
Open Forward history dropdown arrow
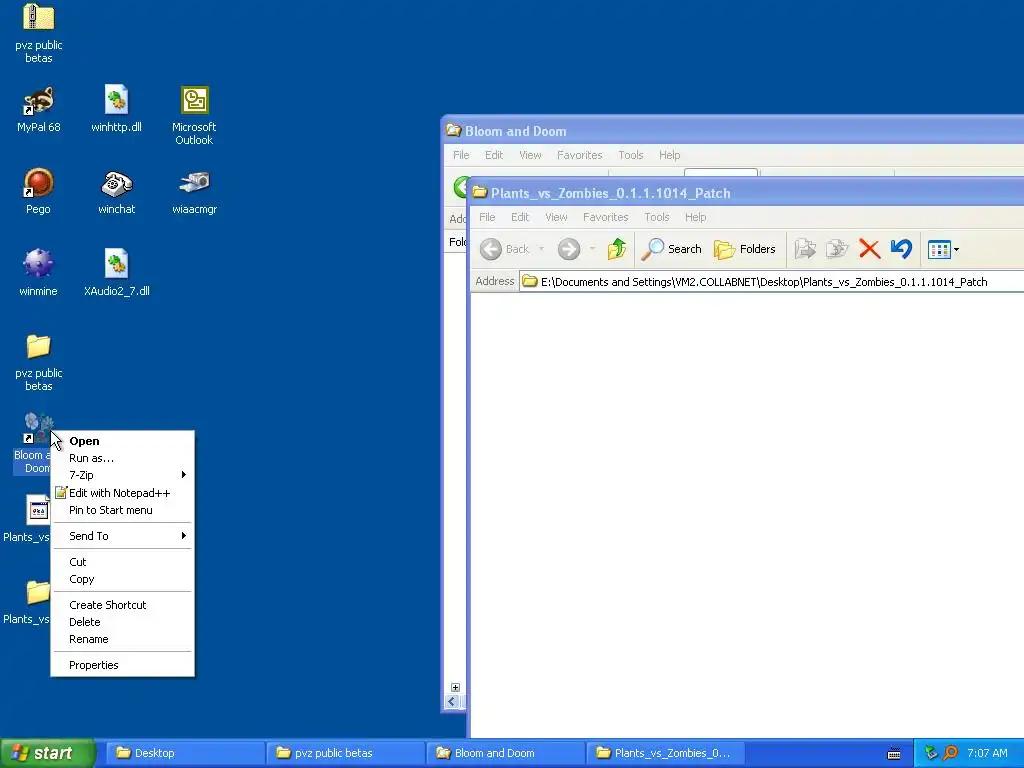point(592,249)
